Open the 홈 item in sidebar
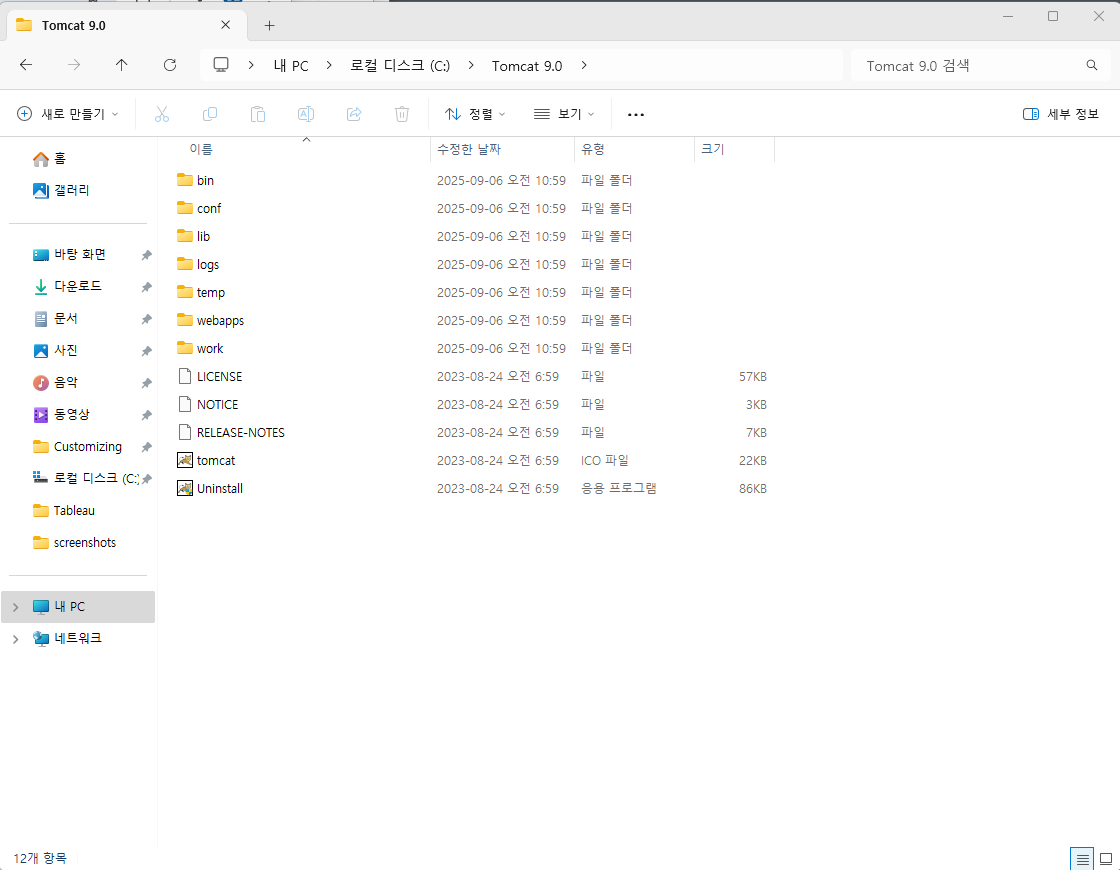The width and height of the screenshot is (1120, 870). pyautogui.click(x=60, y=159)
